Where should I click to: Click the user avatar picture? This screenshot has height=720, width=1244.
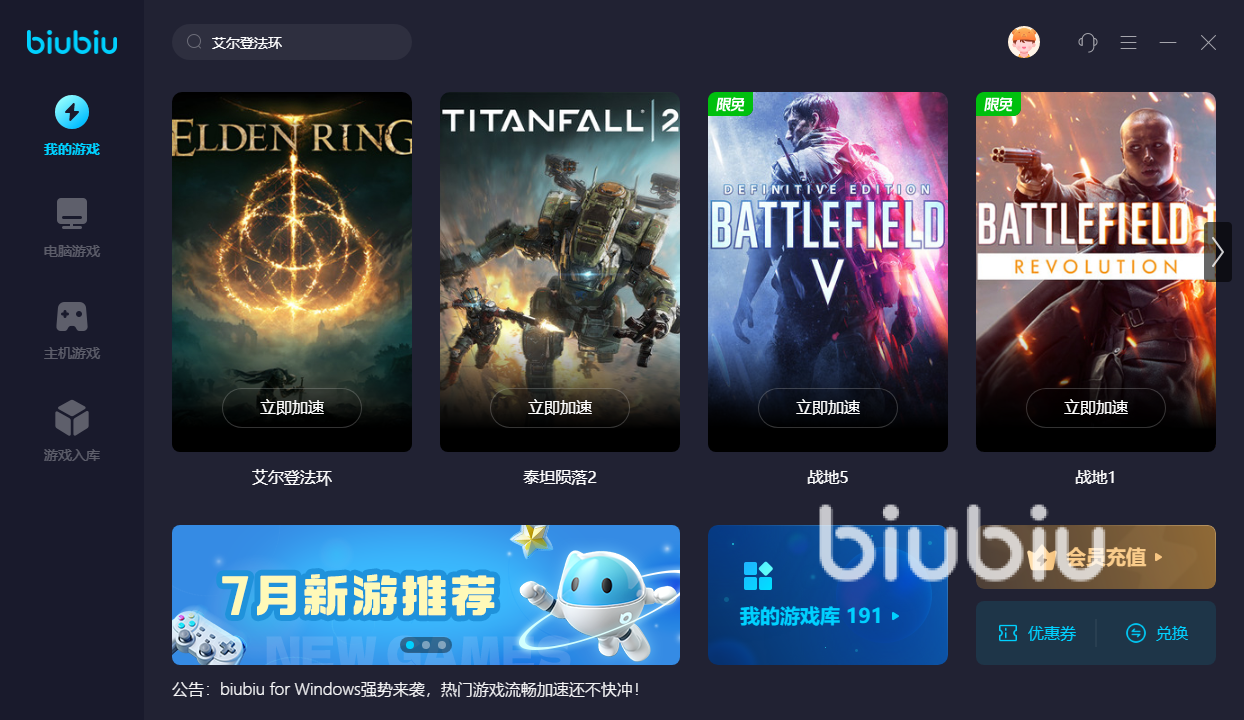1024,42
